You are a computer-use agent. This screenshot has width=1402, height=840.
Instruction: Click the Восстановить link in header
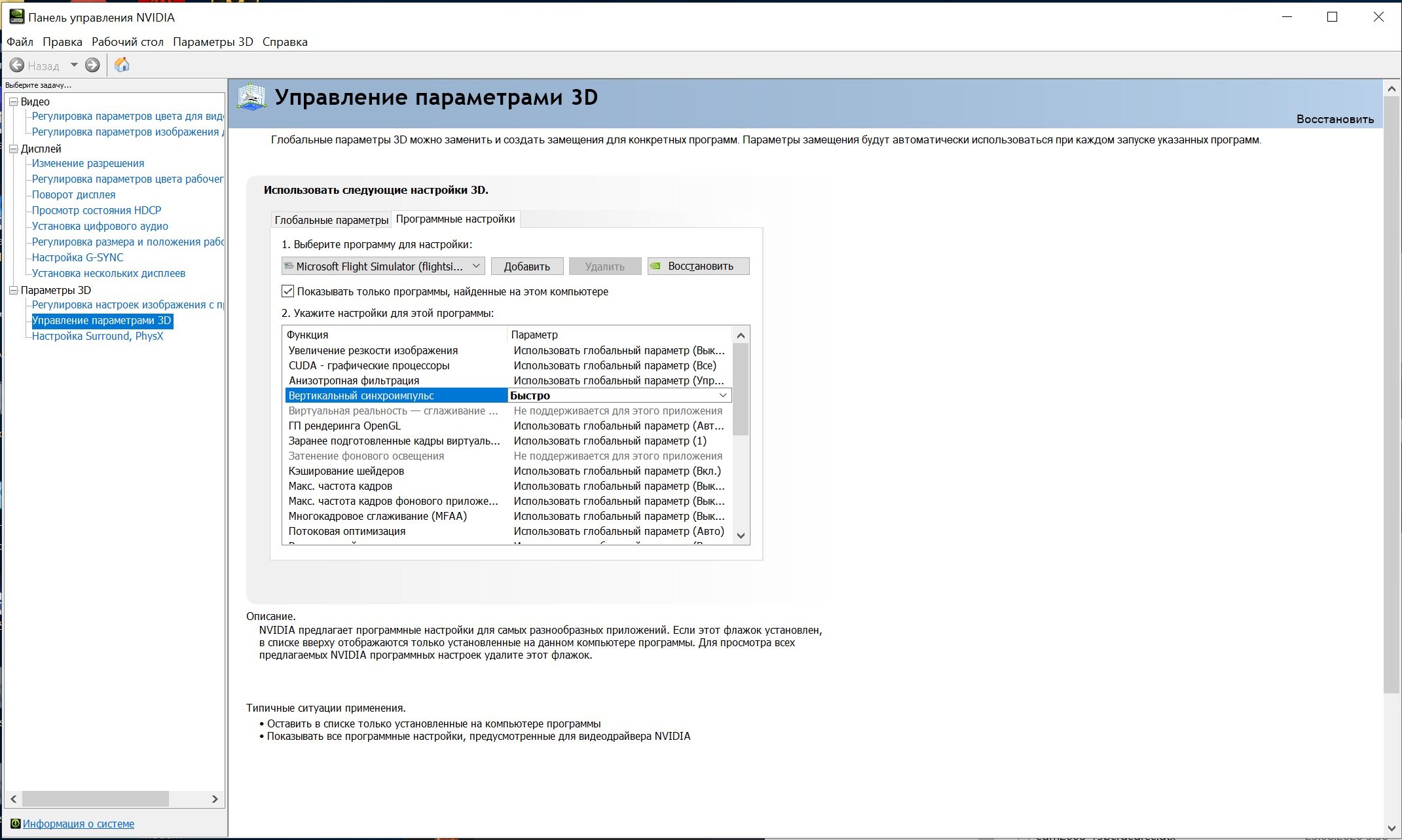pyautogui.click(x=1335, y=119)
